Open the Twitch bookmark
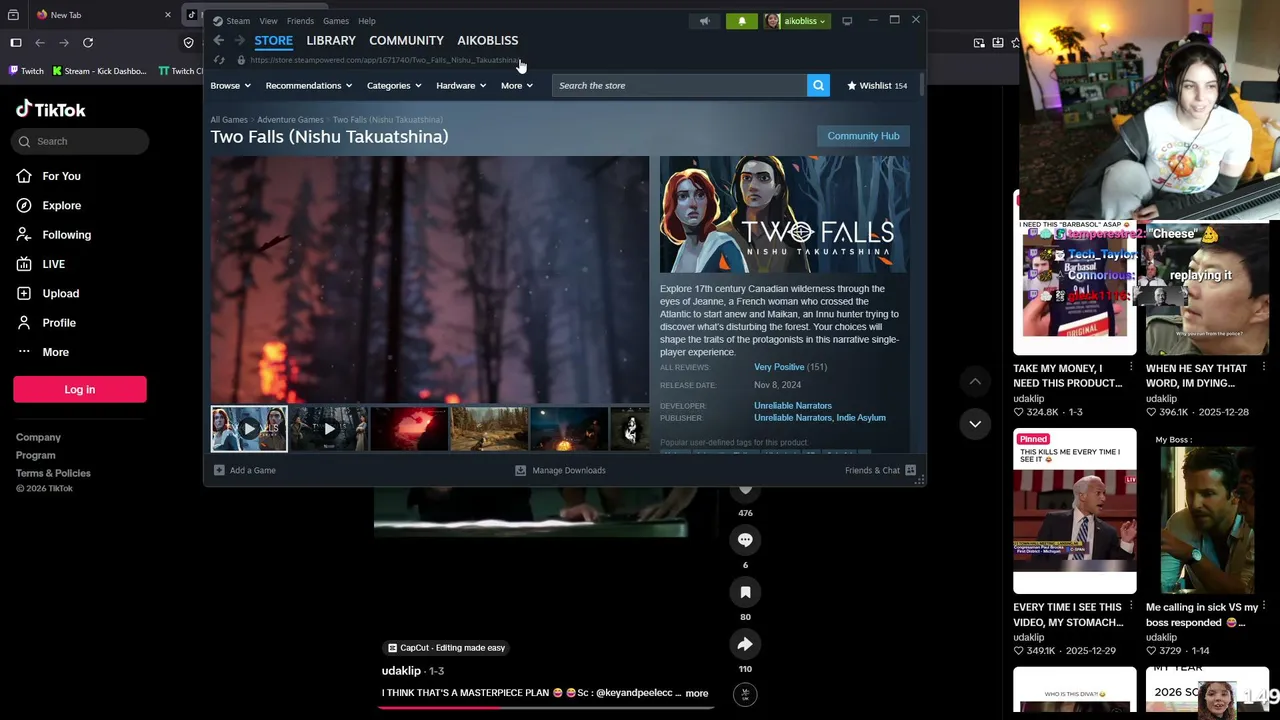Screen dimensions: 1280x720 26,71
